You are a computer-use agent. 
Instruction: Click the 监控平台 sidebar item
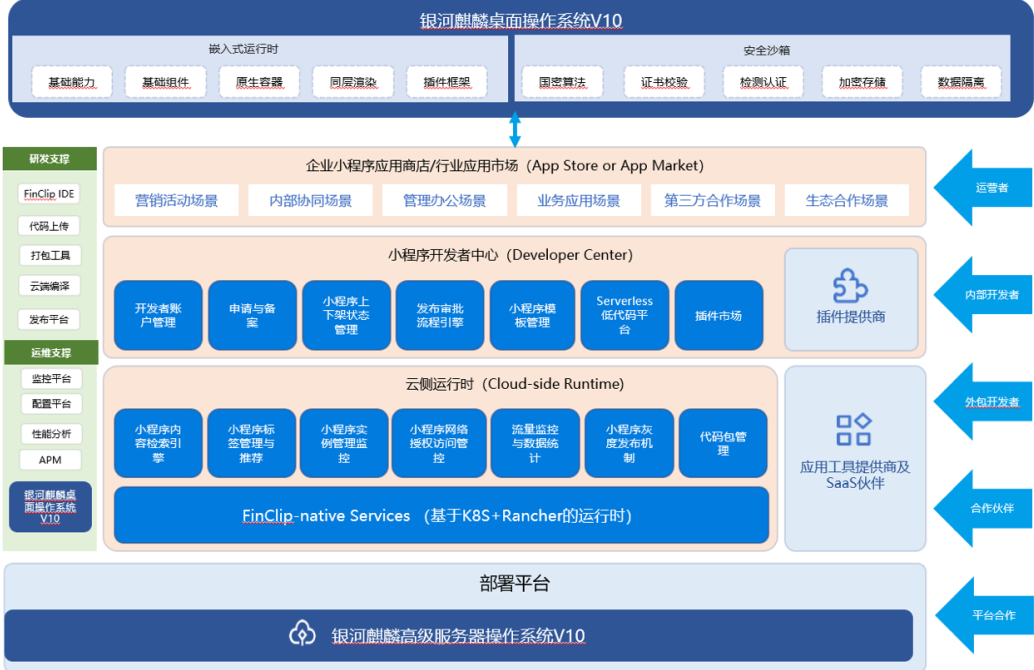coord(50,379)
